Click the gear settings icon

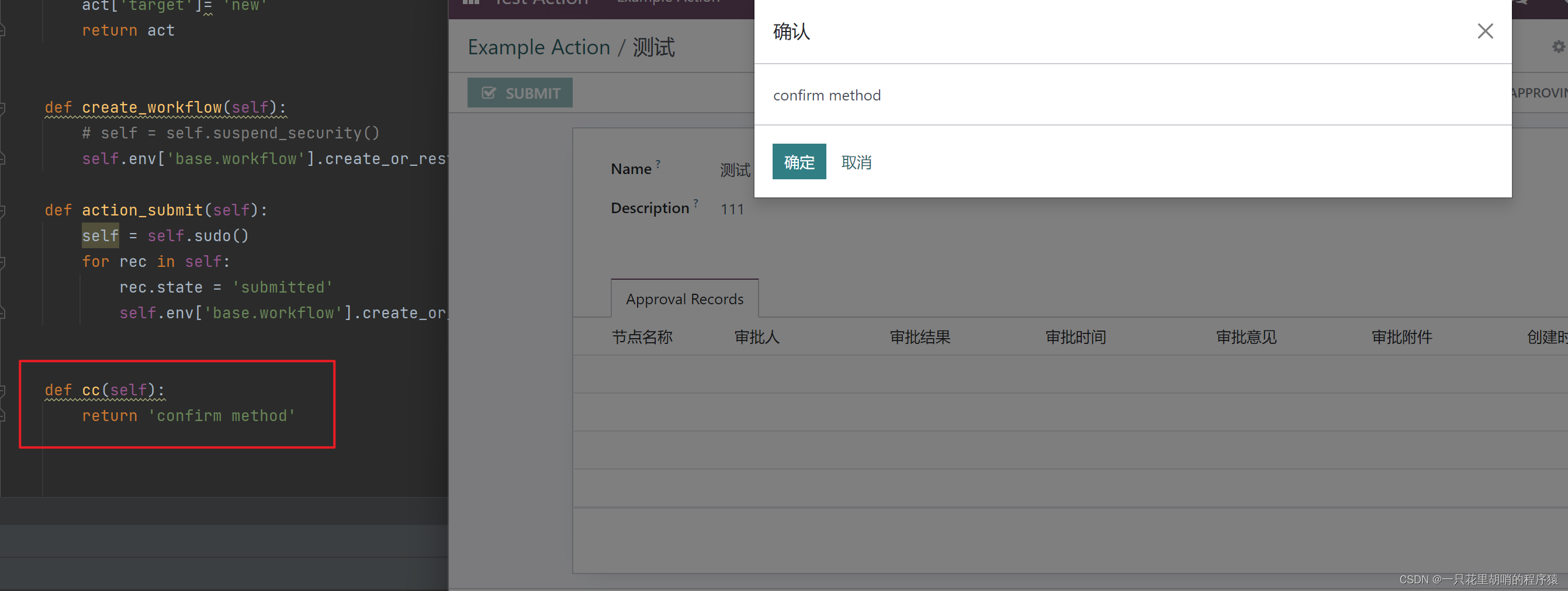(x=1558, y=47)
